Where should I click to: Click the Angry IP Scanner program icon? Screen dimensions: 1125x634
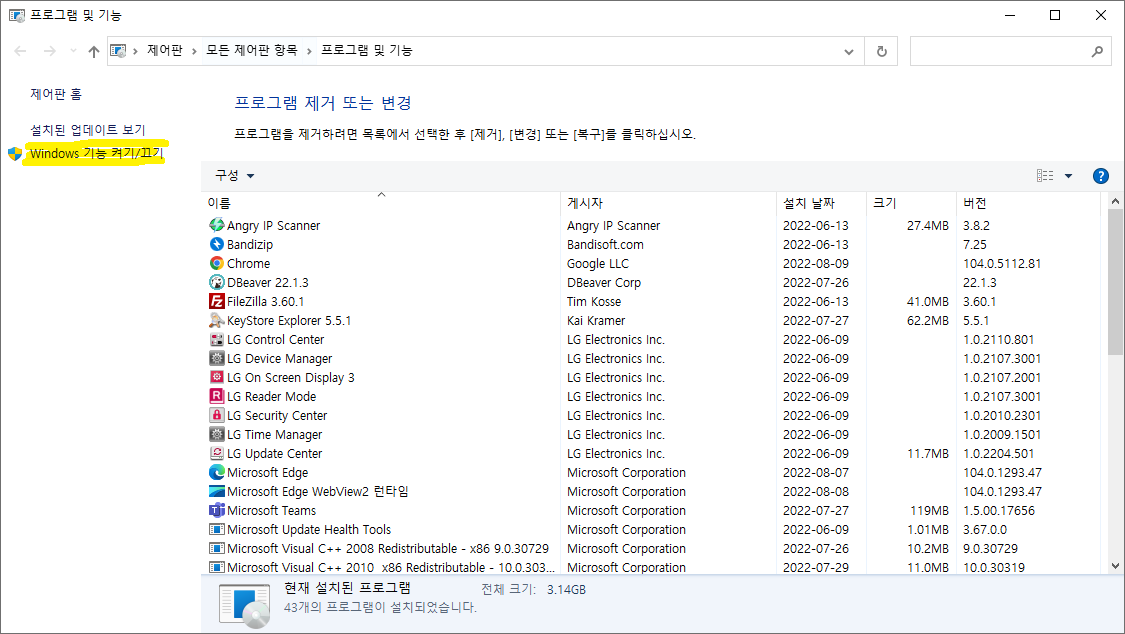217,225
